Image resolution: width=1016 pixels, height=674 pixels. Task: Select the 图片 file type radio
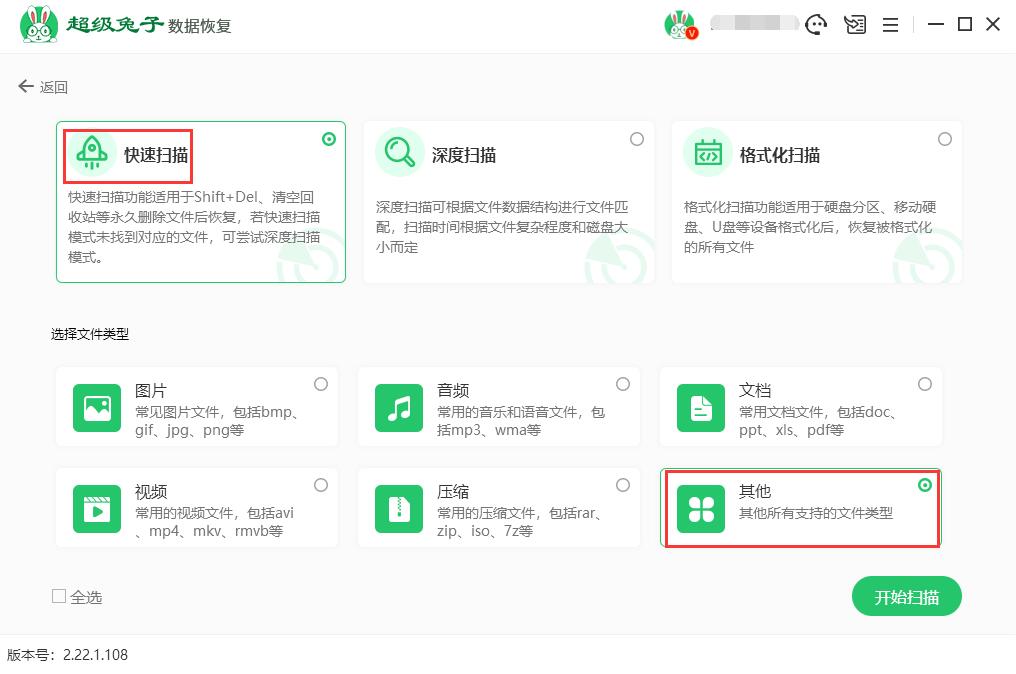321,384
